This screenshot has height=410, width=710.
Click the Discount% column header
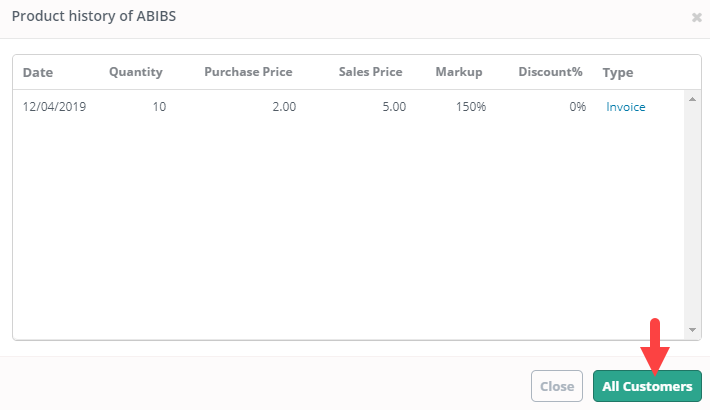click(550, 72)
